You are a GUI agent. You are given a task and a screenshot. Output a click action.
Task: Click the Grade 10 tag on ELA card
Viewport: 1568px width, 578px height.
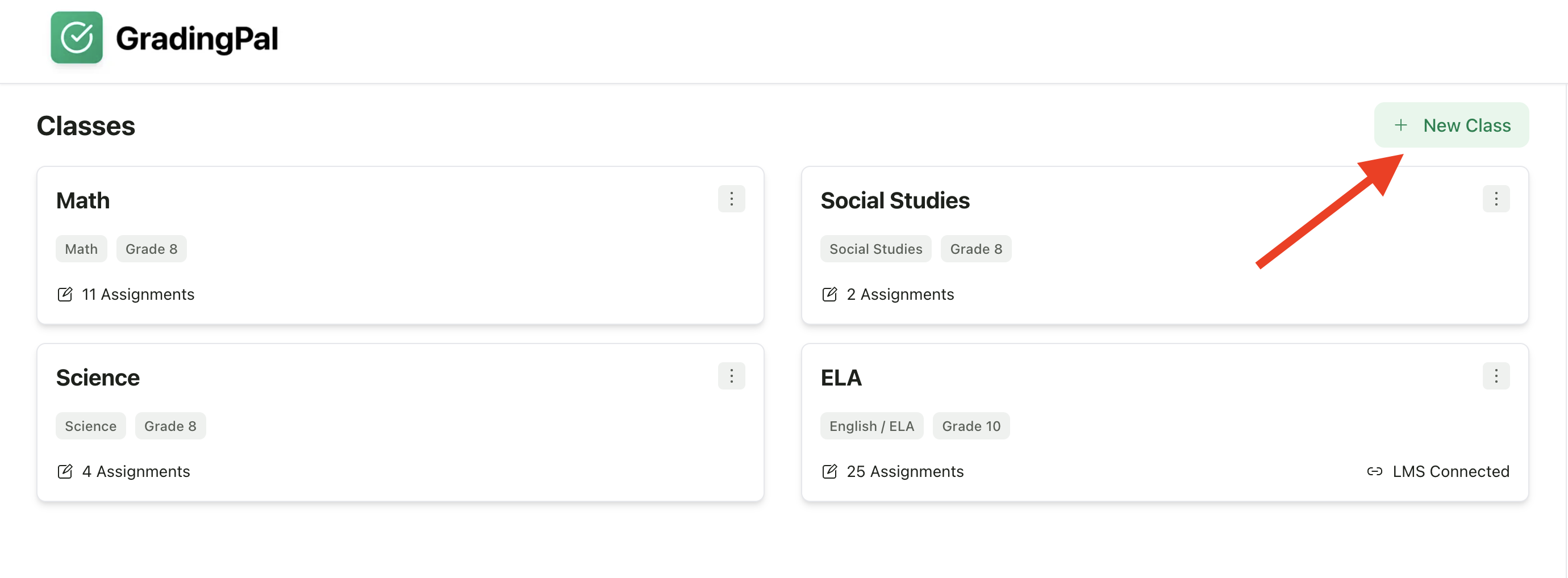pyautogui.click(x=971, y=426)
